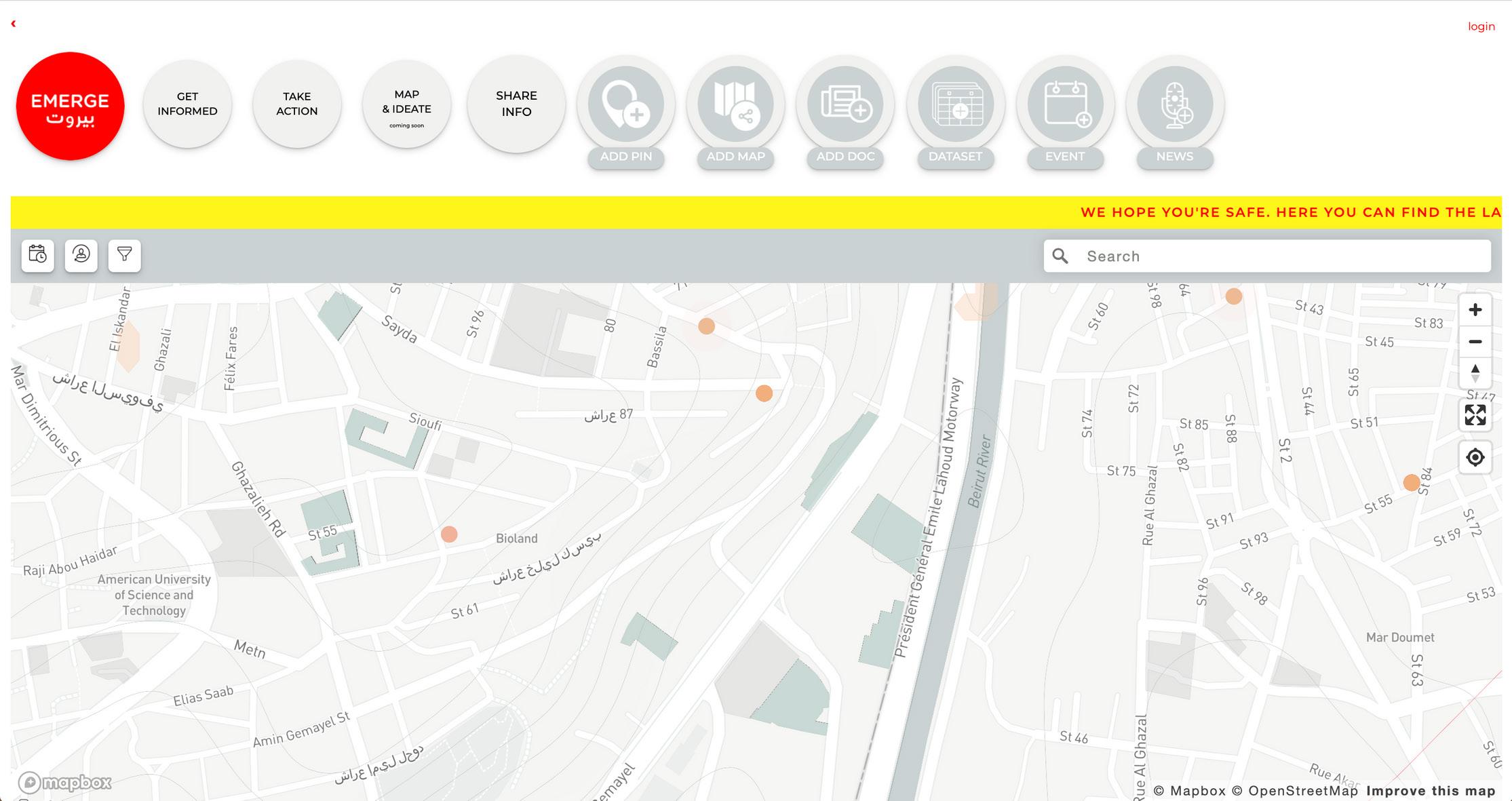Screen dimensions: 1512x801
Task: Open the Add Doc icon
Action: point(845,104)
